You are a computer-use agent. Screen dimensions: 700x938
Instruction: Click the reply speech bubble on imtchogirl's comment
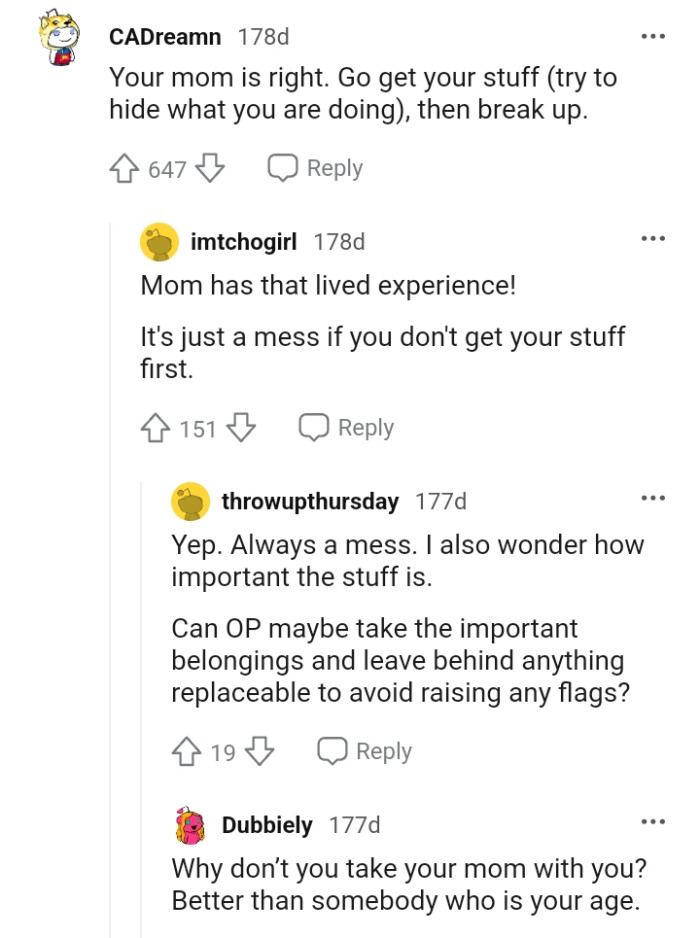315,427
